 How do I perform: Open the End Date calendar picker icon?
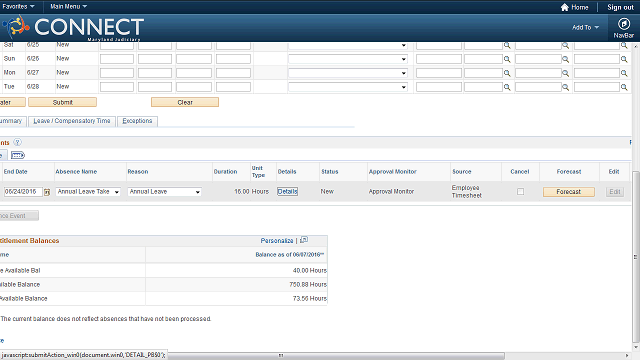pyautogui.click(x=47, y=192)
